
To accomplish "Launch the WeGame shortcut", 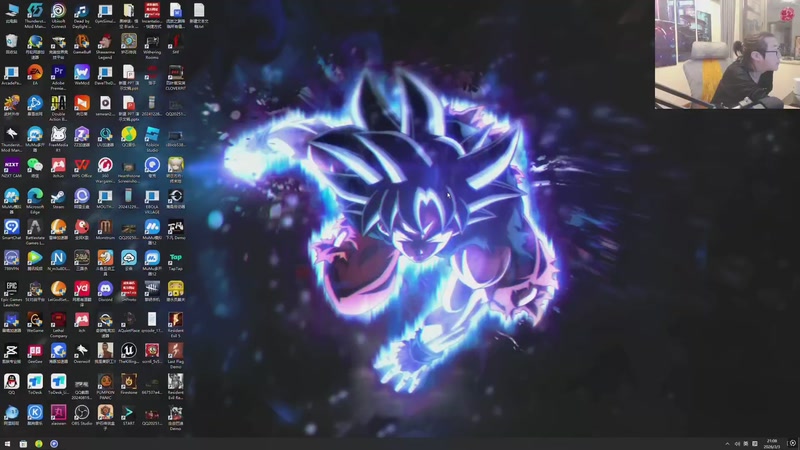I will click(35, 322).
